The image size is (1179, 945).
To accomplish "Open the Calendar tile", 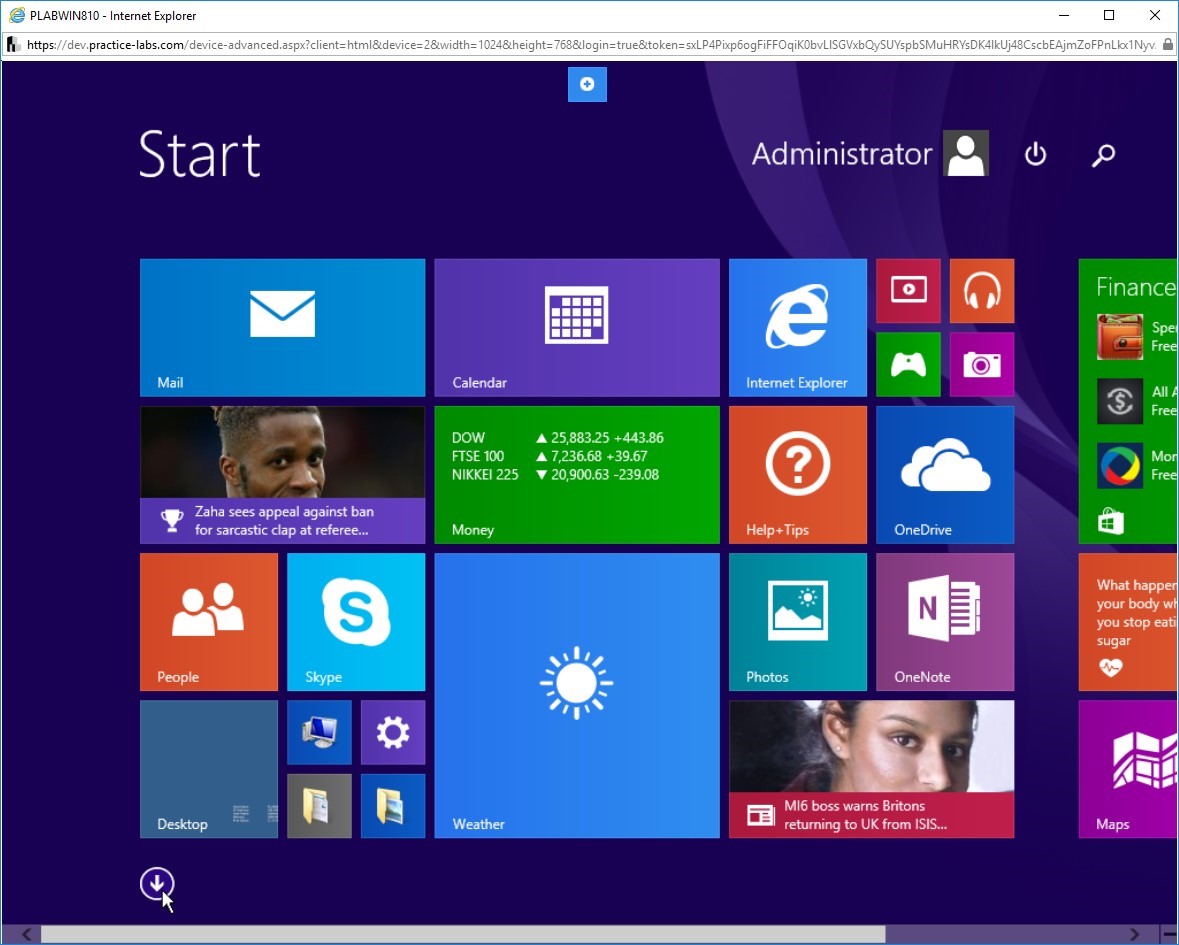I will click(x=577, y=328).
